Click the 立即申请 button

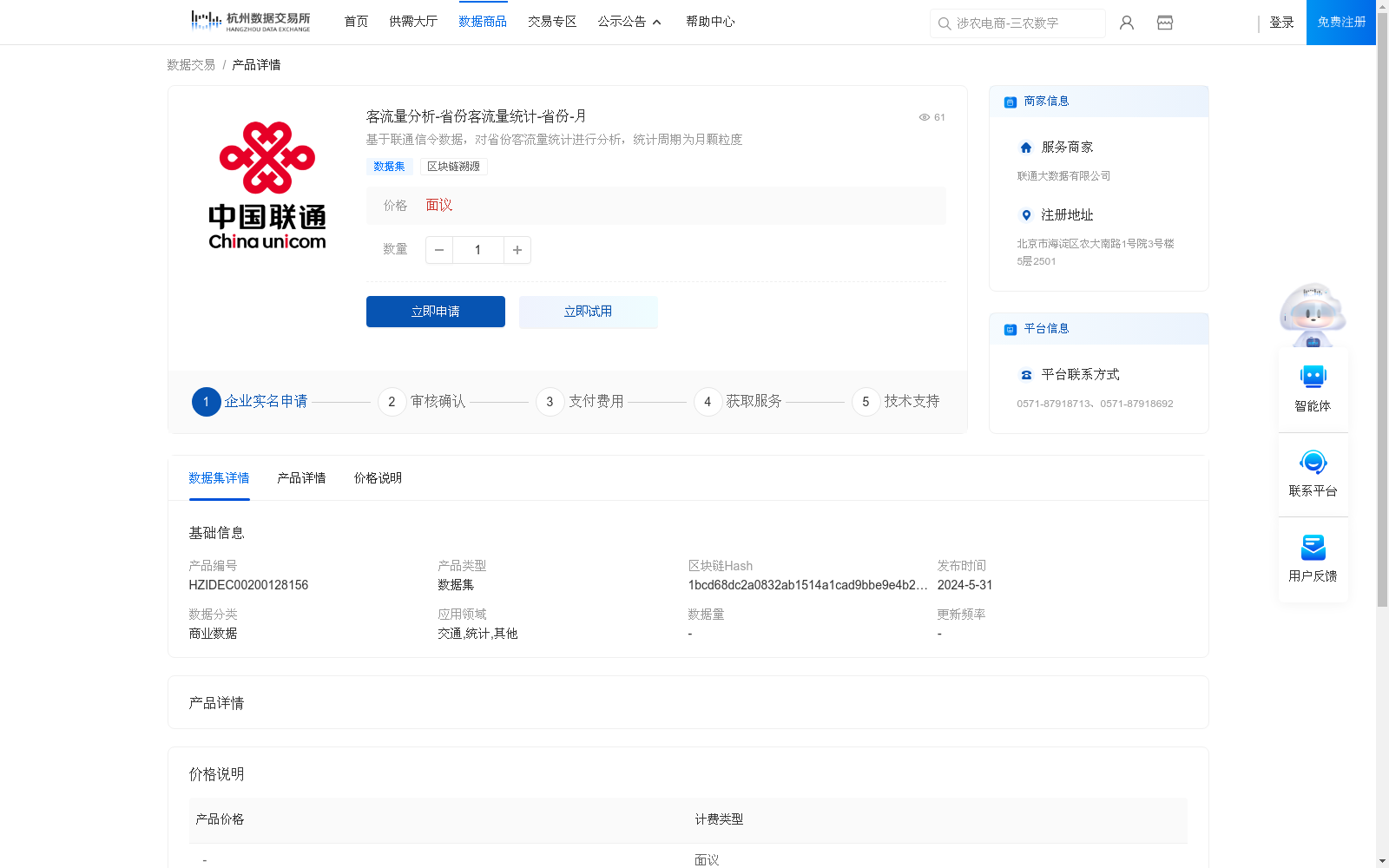[435, 312]
